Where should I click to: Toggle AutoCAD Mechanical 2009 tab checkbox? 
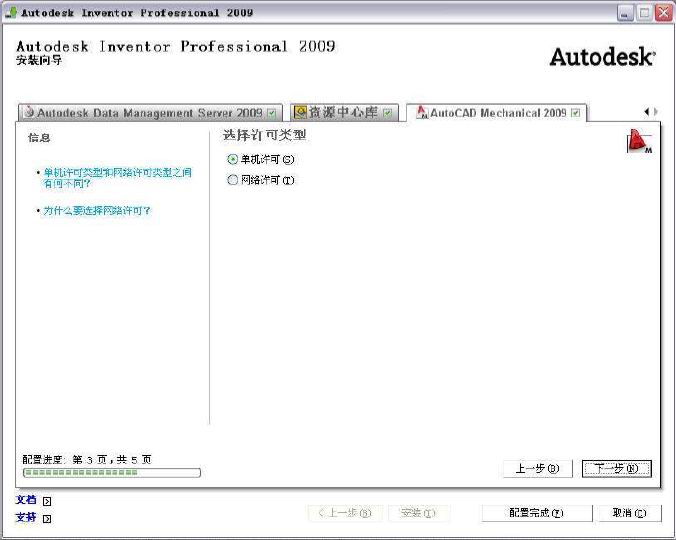(576, 113)
